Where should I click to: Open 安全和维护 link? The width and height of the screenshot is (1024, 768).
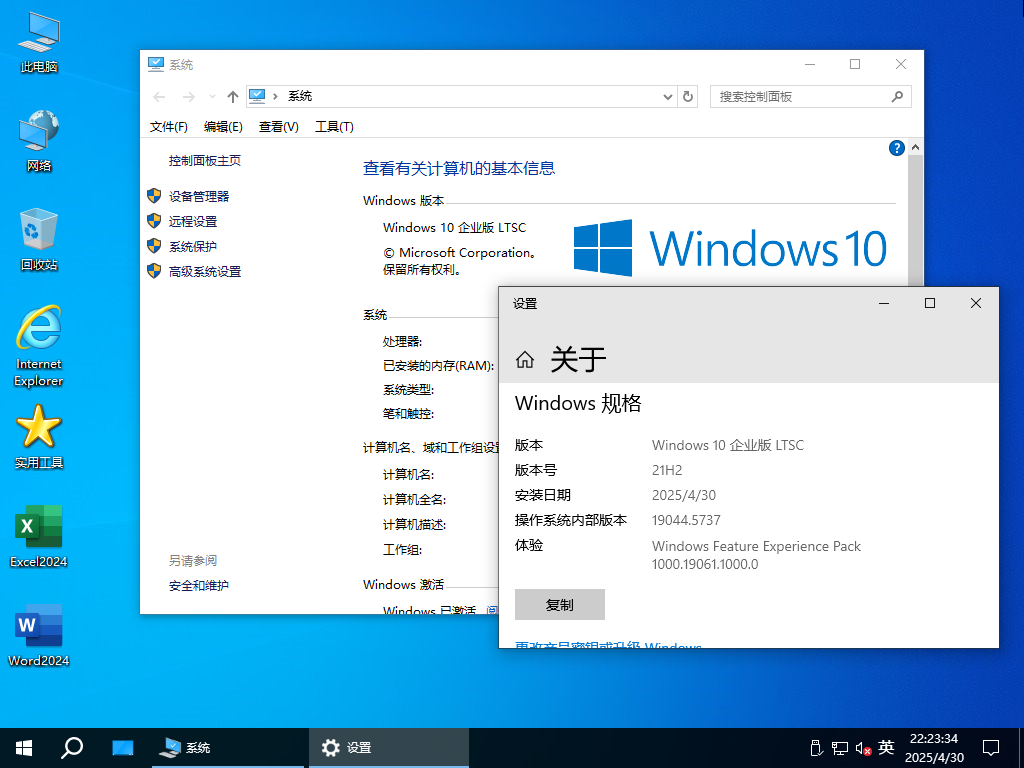click(199, 586)
